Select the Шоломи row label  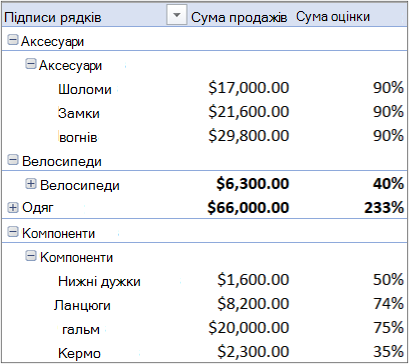85,89
